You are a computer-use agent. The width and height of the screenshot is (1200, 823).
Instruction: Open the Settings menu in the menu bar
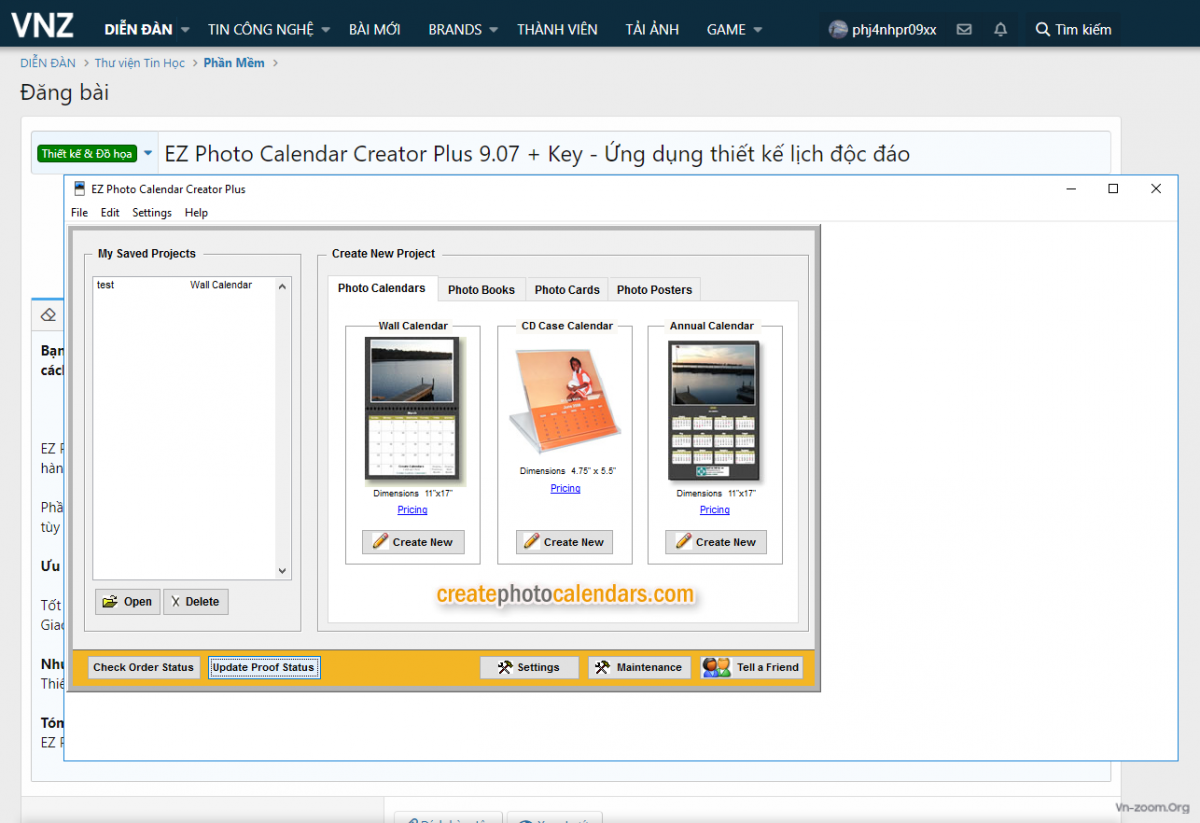(x=152, y=212)
